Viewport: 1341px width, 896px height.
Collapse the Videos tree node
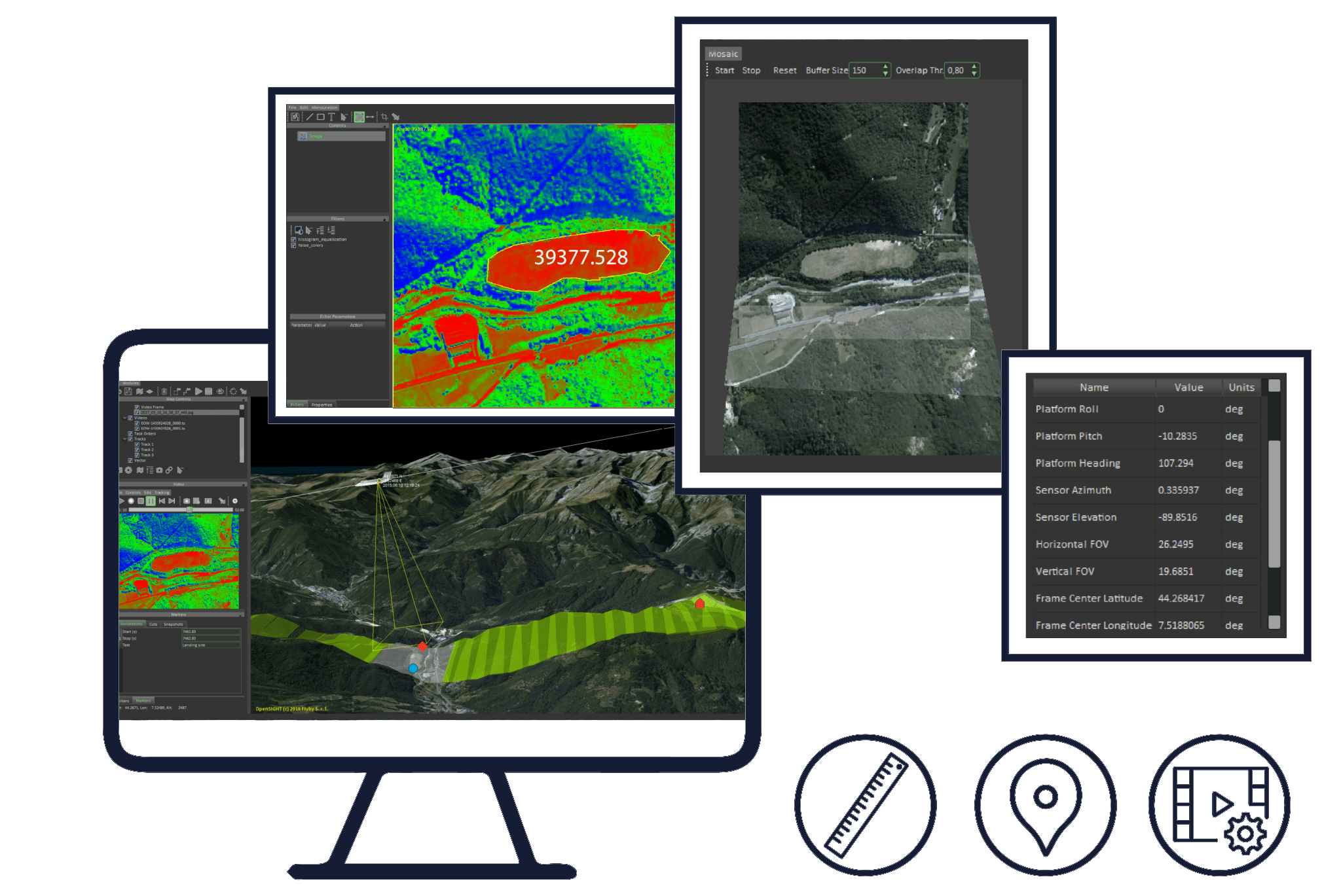click(124, 418)
